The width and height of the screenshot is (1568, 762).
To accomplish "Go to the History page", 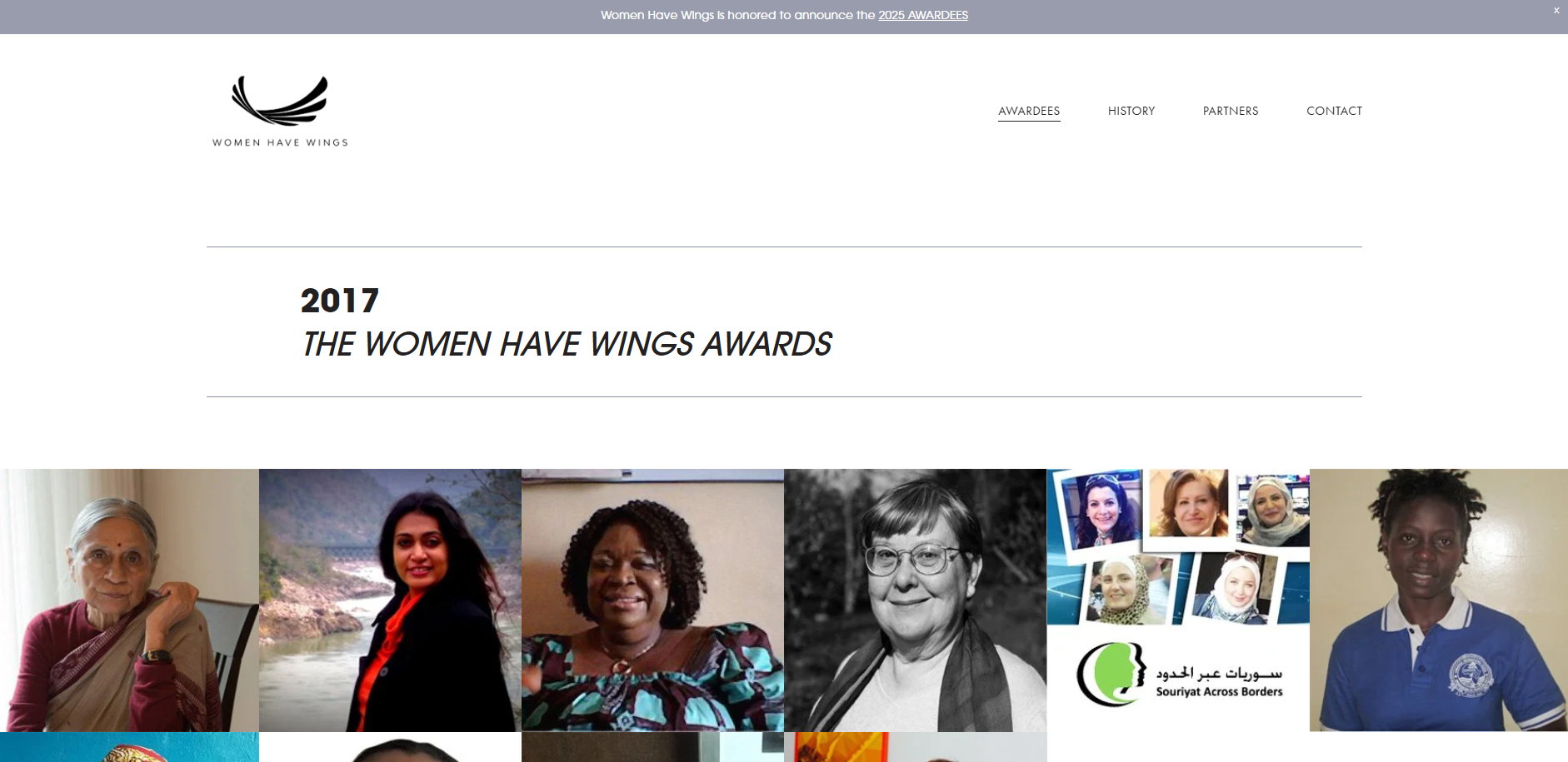I will tap(1131, 111).
